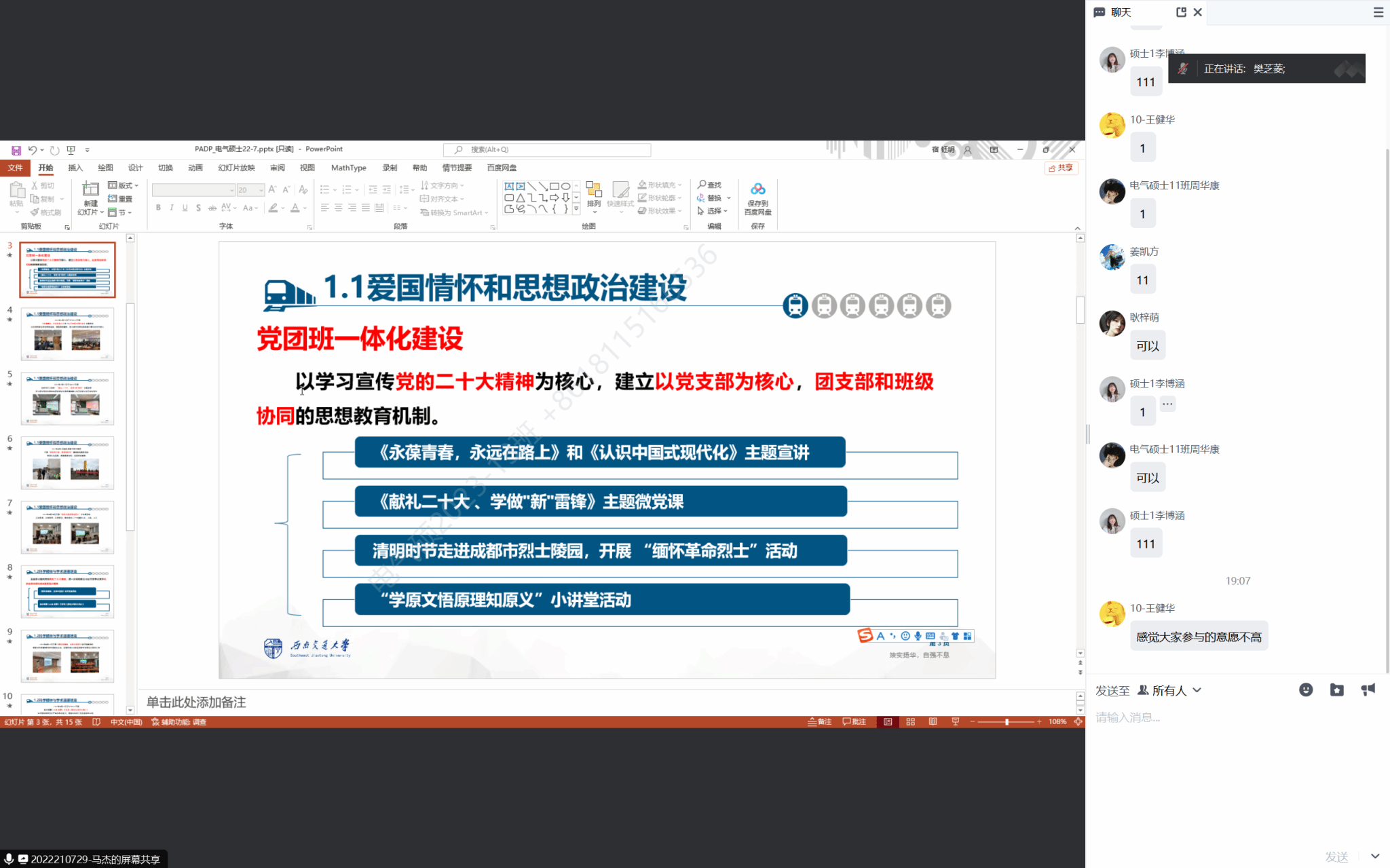This screenshot has width=1390, height=868.
Task: Click the undo arrow icon
Action: point(32,150)
